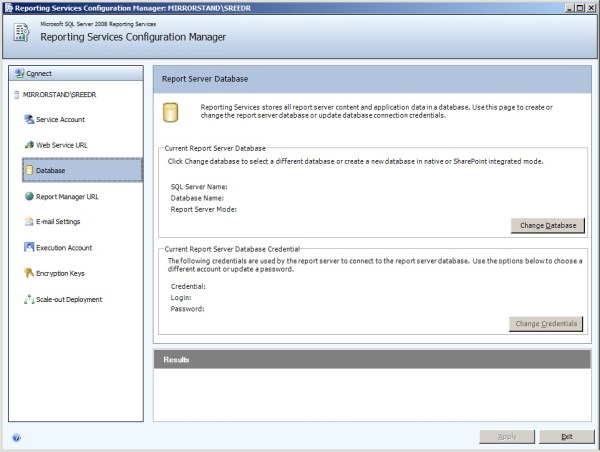The height and width of the screenshot is (452, 600).
Task: Go to Scale-out Deployment page
Action: tap(69, 299)
